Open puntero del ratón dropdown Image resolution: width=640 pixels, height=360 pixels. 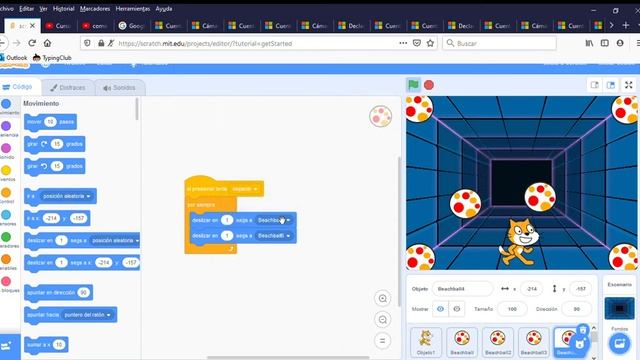[x=87, y=315]
